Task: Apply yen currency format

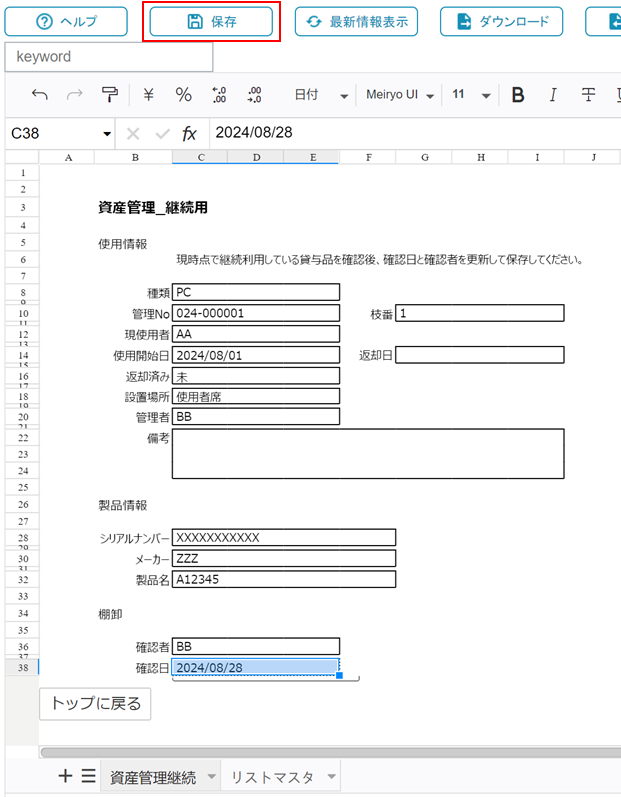Action: tap(148, 95)
